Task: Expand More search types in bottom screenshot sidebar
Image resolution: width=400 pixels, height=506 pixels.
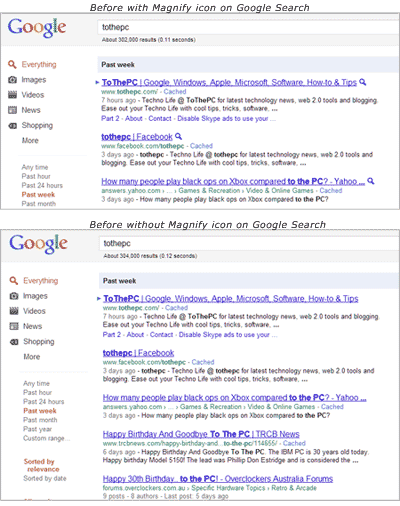Action: pos(32,357)
